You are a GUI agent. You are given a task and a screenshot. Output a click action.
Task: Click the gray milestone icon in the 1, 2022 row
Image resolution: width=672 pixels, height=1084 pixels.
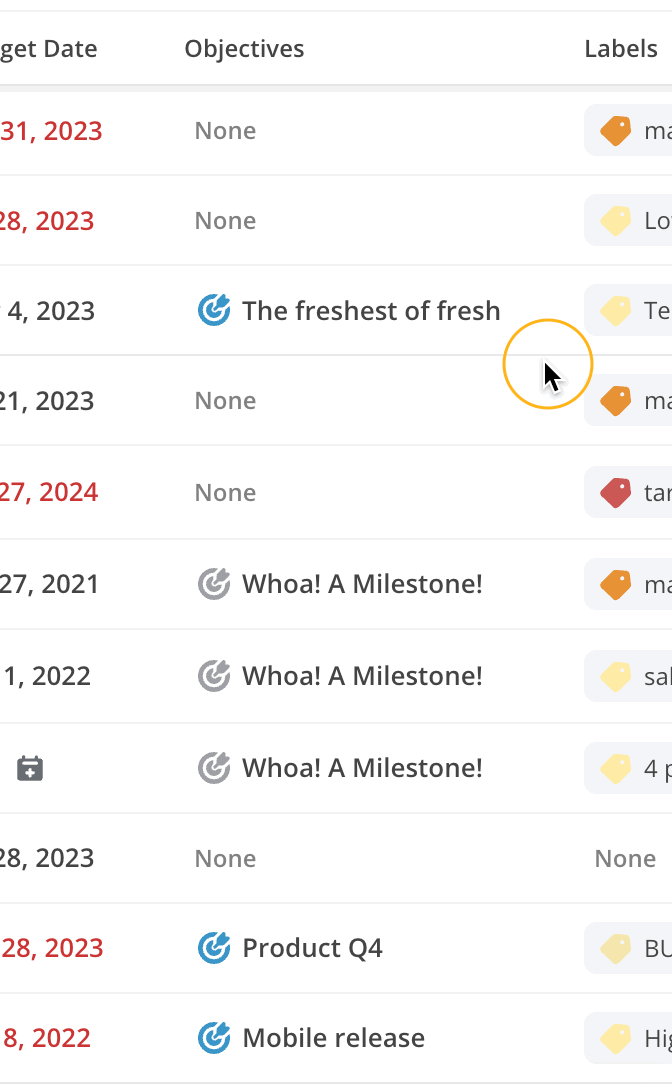tap(214, 675)
